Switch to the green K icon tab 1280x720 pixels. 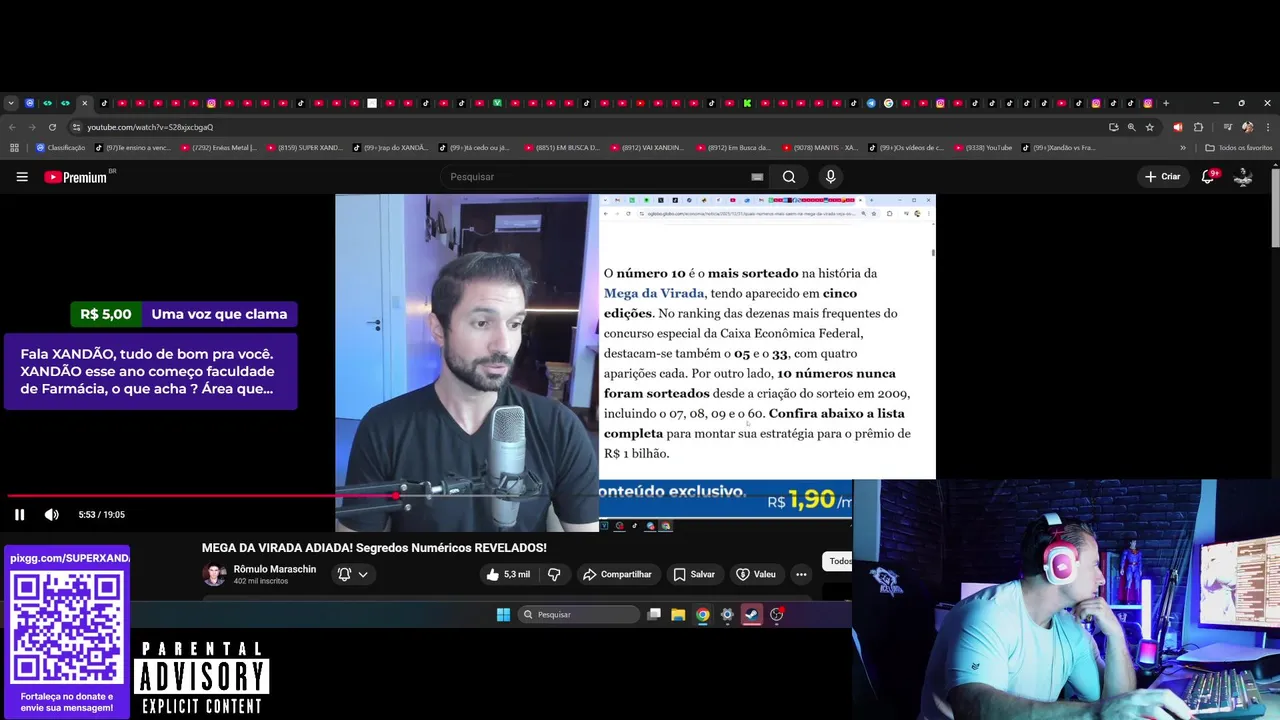[x=747, y=103]
